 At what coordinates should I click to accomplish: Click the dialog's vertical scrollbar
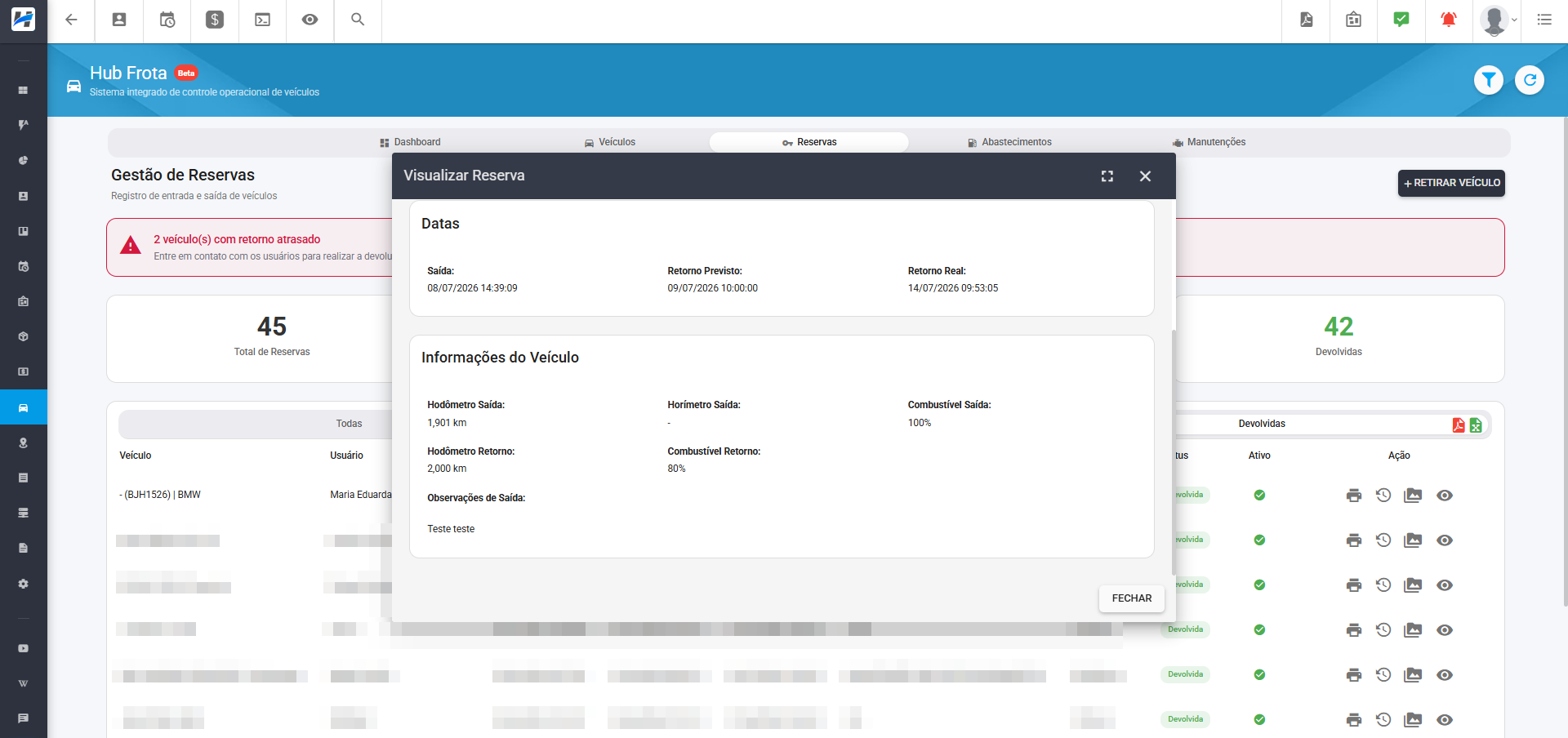pos(1174,451)
